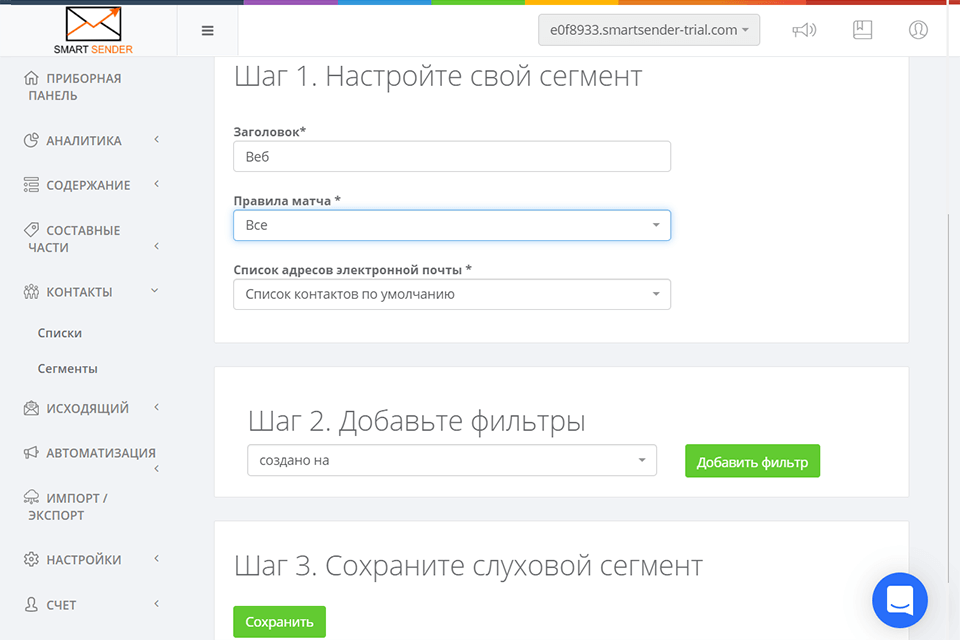Screen dimensions: 960x640
Task: Open the Содержание menu item
Action: point(88,185)
